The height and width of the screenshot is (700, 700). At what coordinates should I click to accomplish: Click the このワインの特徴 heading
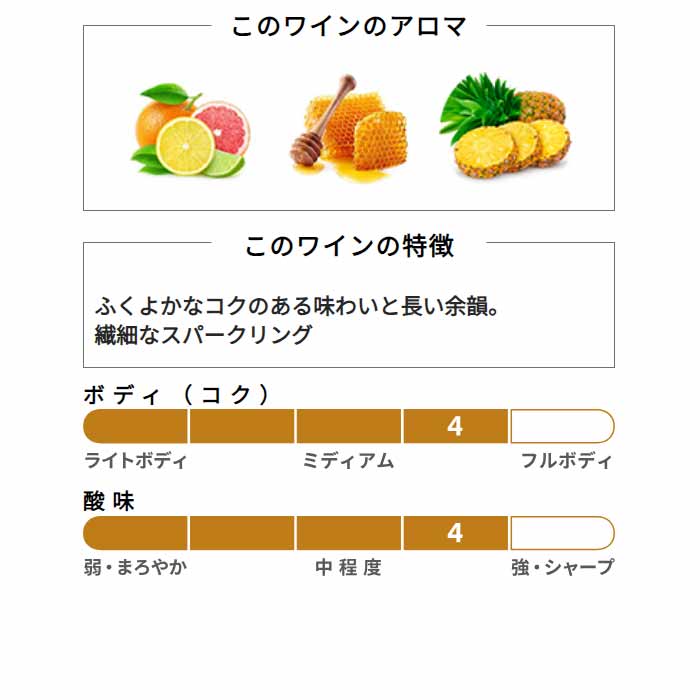[350, 246]
